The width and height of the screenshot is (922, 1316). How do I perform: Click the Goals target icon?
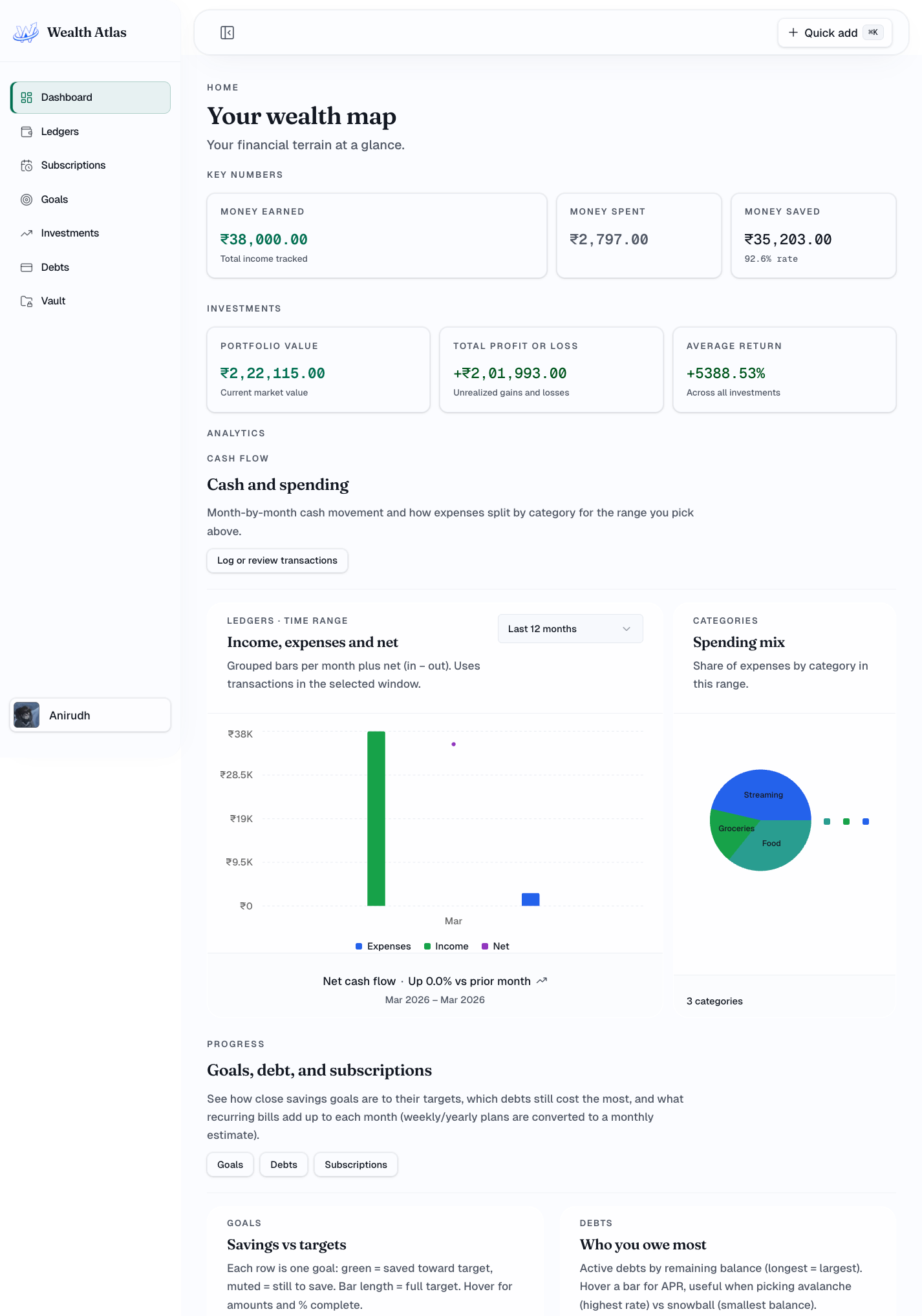coord(27,200)
